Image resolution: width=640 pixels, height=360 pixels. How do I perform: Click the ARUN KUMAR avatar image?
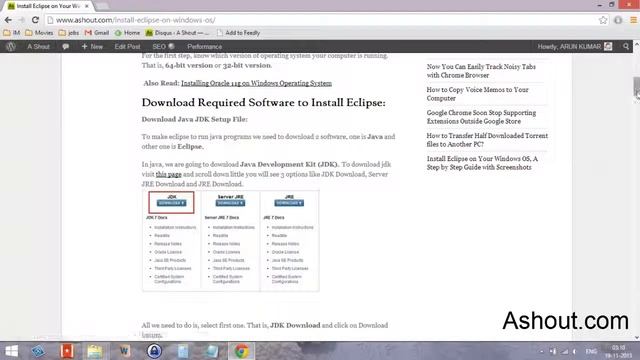click(608, 47)
